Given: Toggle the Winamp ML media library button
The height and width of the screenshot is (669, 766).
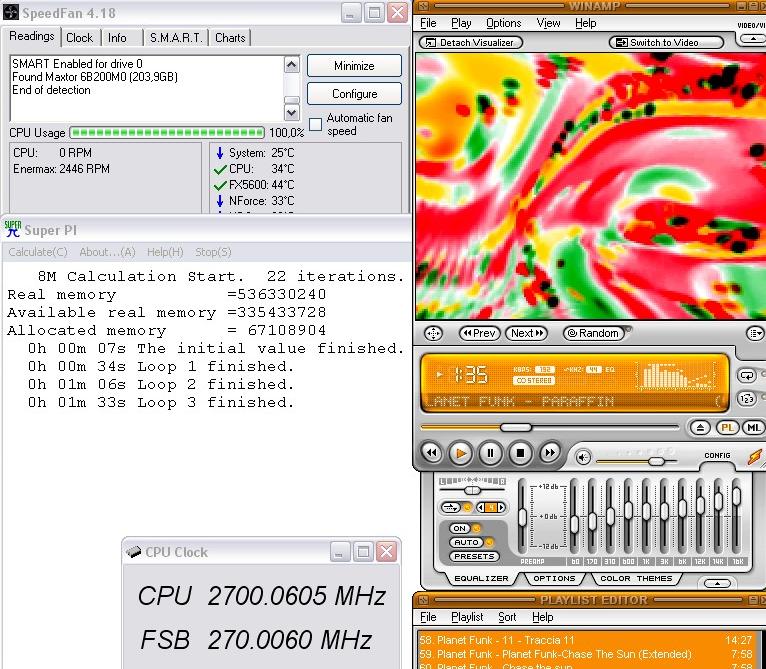Looking at the screenshot, I should [753, 428].
